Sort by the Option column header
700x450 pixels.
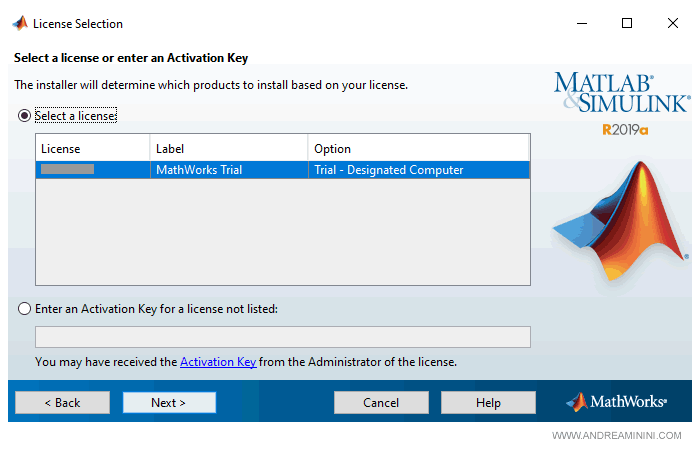(419, 149)
